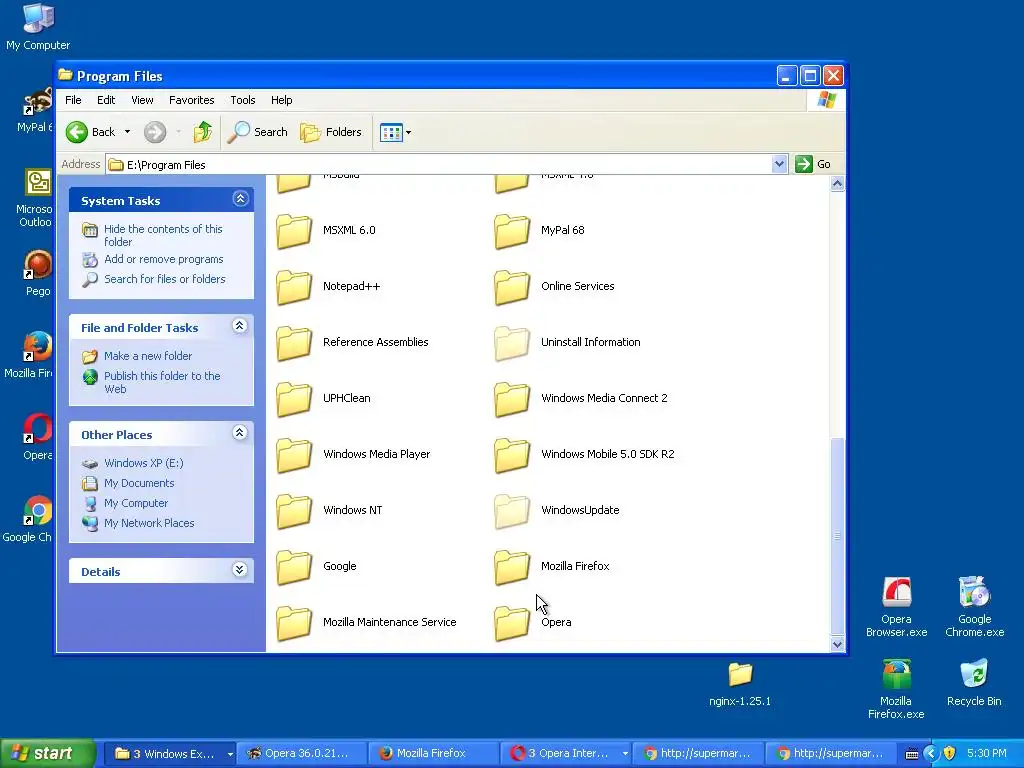Click the Start button

click(x=47, y=753)
